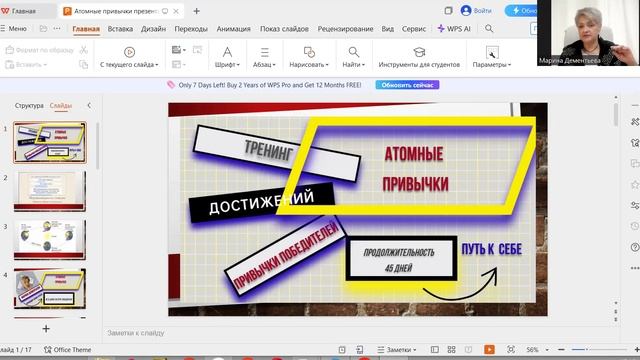
Task: Click the Login user avatar icon
Action: point(466,11)
